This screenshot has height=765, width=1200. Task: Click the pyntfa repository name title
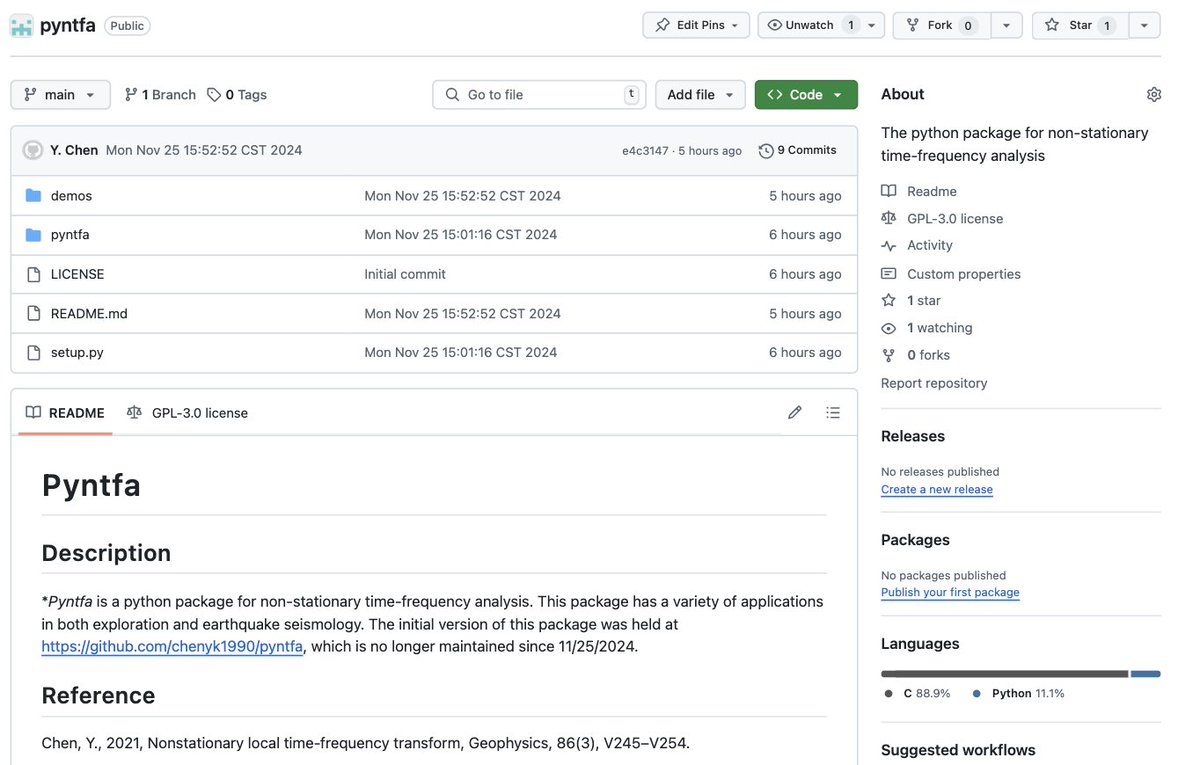point(68,26)
